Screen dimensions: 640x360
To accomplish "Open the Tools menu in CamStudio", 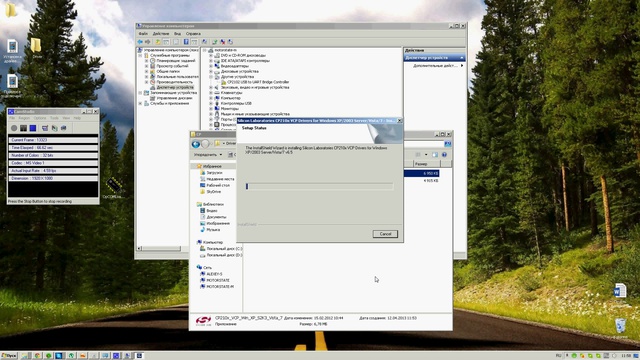I will coord(54,118).
